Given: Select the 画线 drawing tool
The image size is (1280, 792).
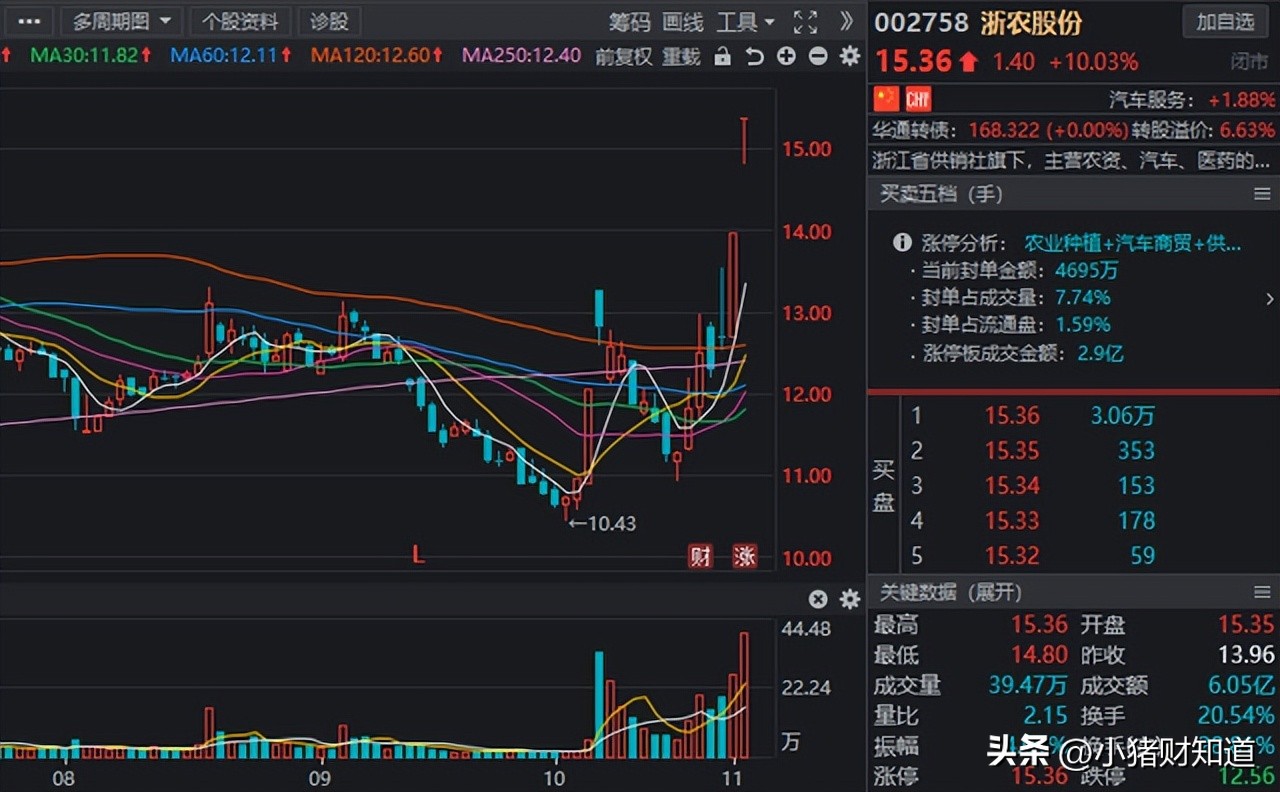Looking at the screenshot, I should point(683,21).
